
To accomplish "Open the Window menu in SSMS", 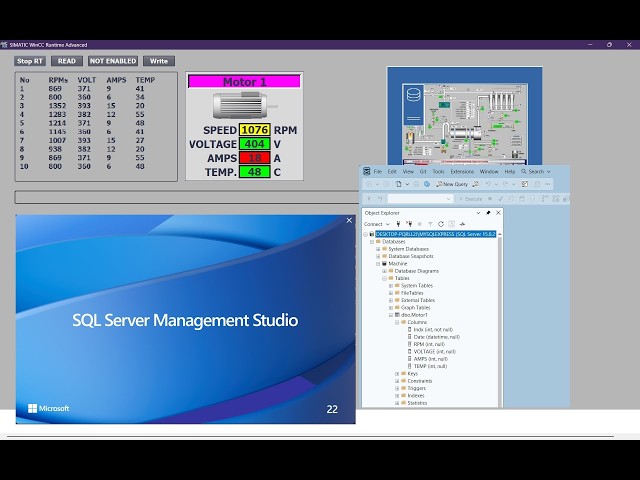I will pyautogui.click(x=489, y=172).
